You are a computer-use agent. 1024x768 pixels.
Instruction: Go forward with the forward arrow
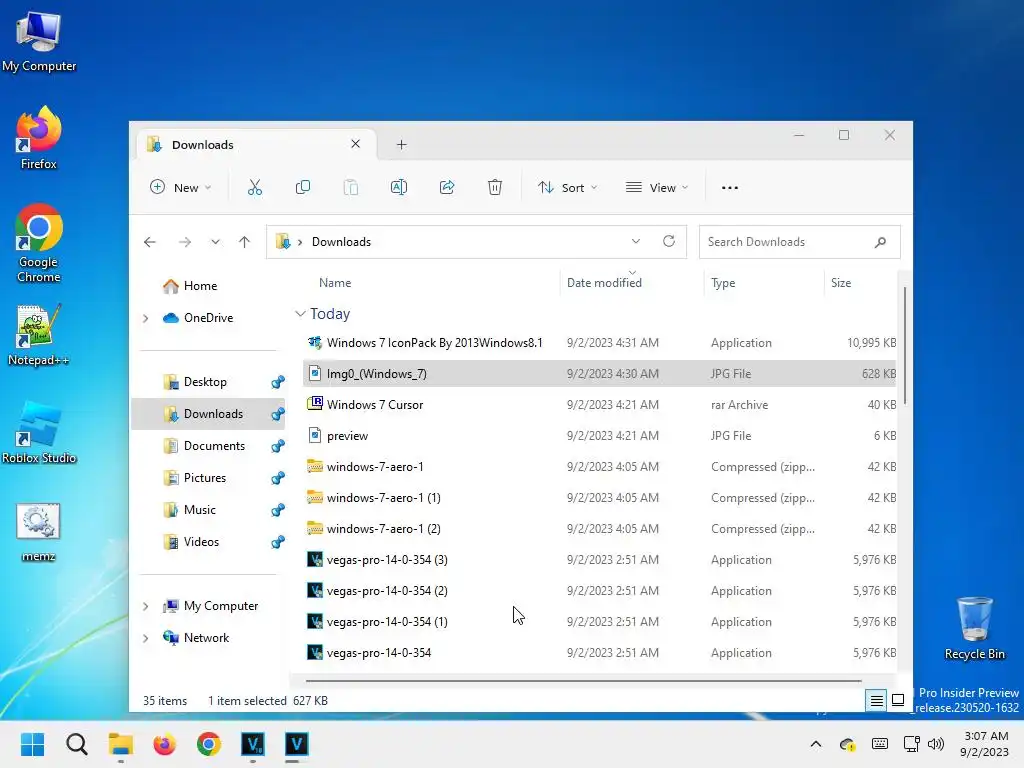pos(185,242)
